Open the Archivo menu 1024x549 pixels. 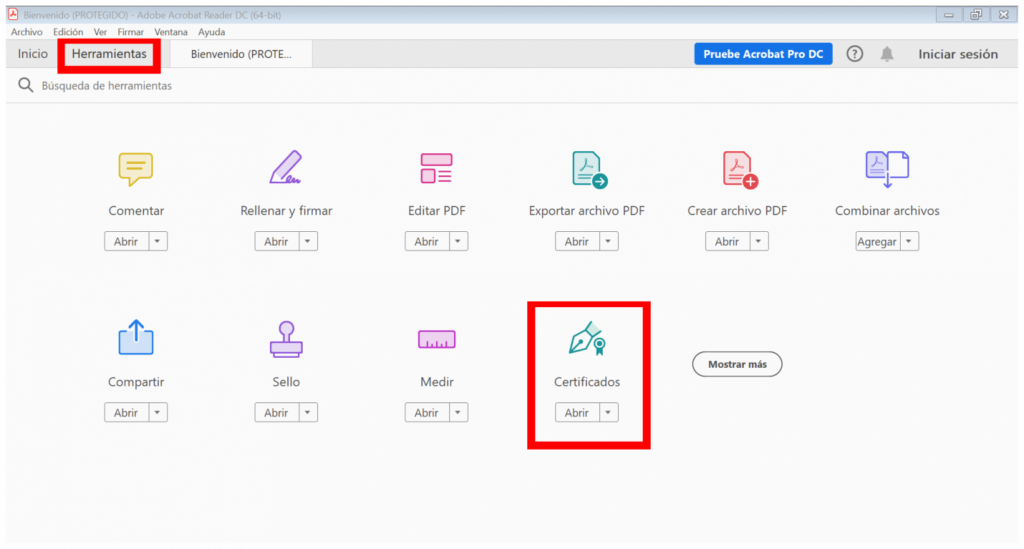click(x=27, y=32)
